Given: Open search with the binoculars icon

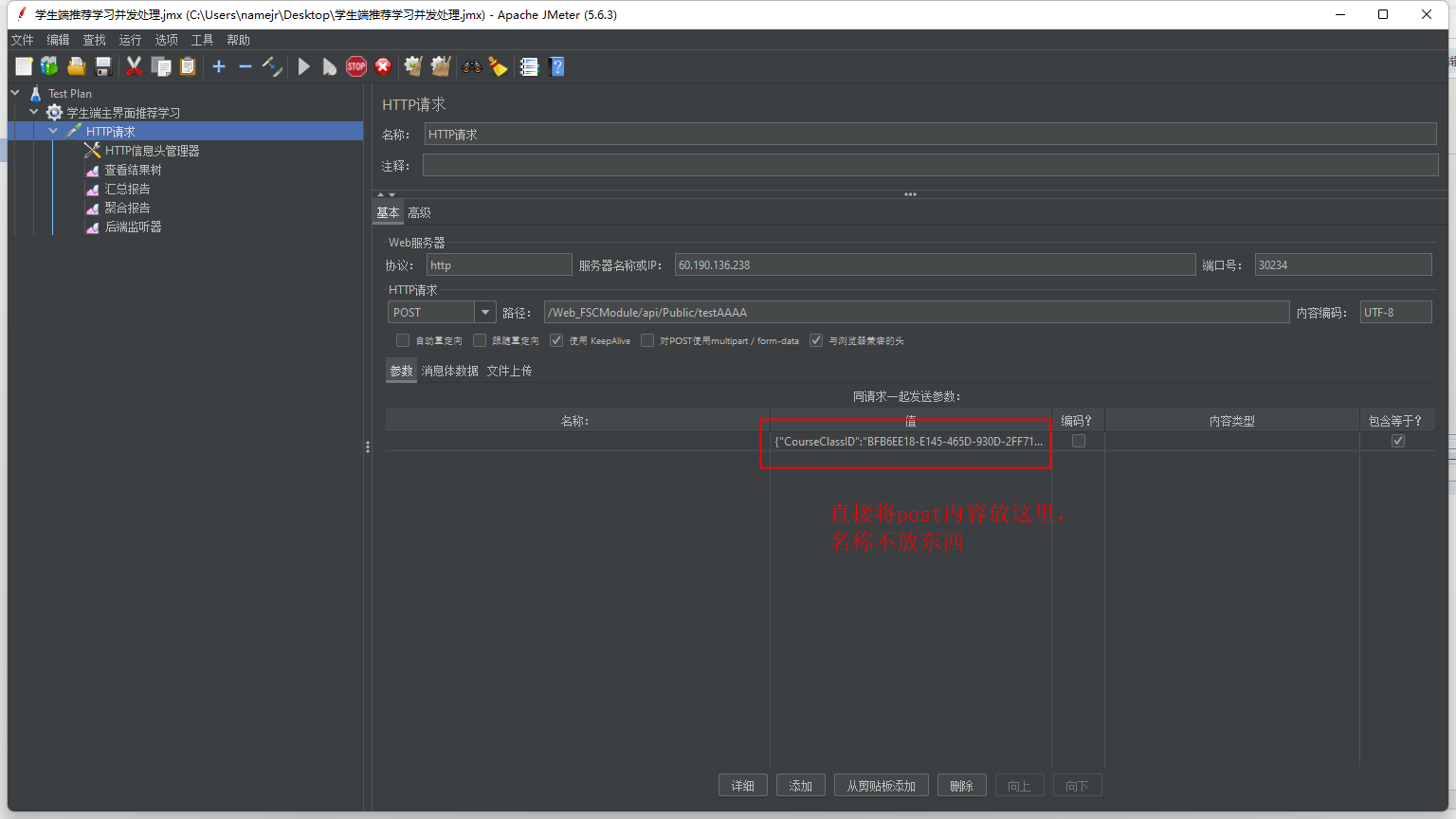Looking at the screenshot, I should pos(471,66).
